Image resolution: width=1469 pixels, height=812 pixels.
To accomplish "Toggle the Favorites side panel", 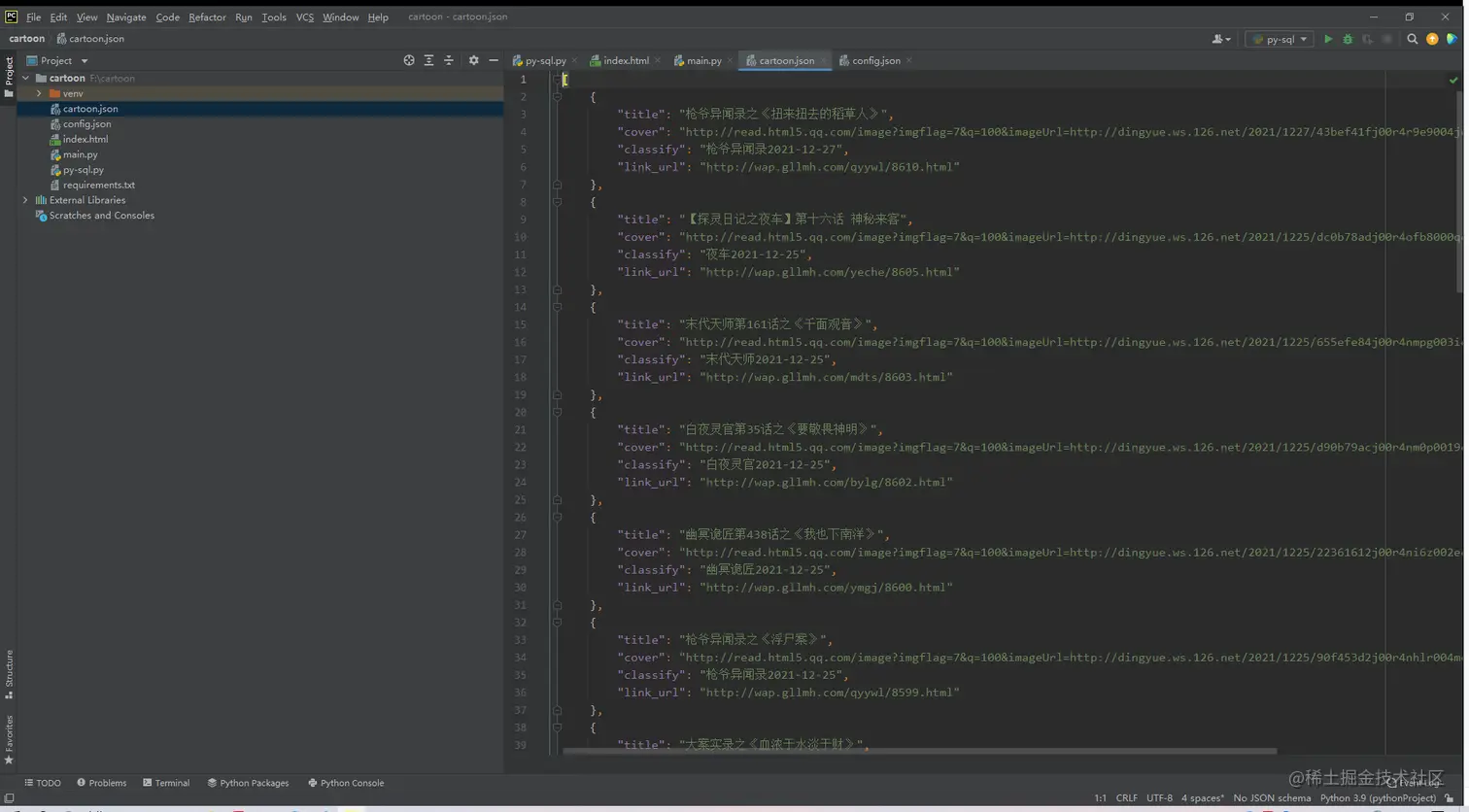I will (x=9, y=740).
